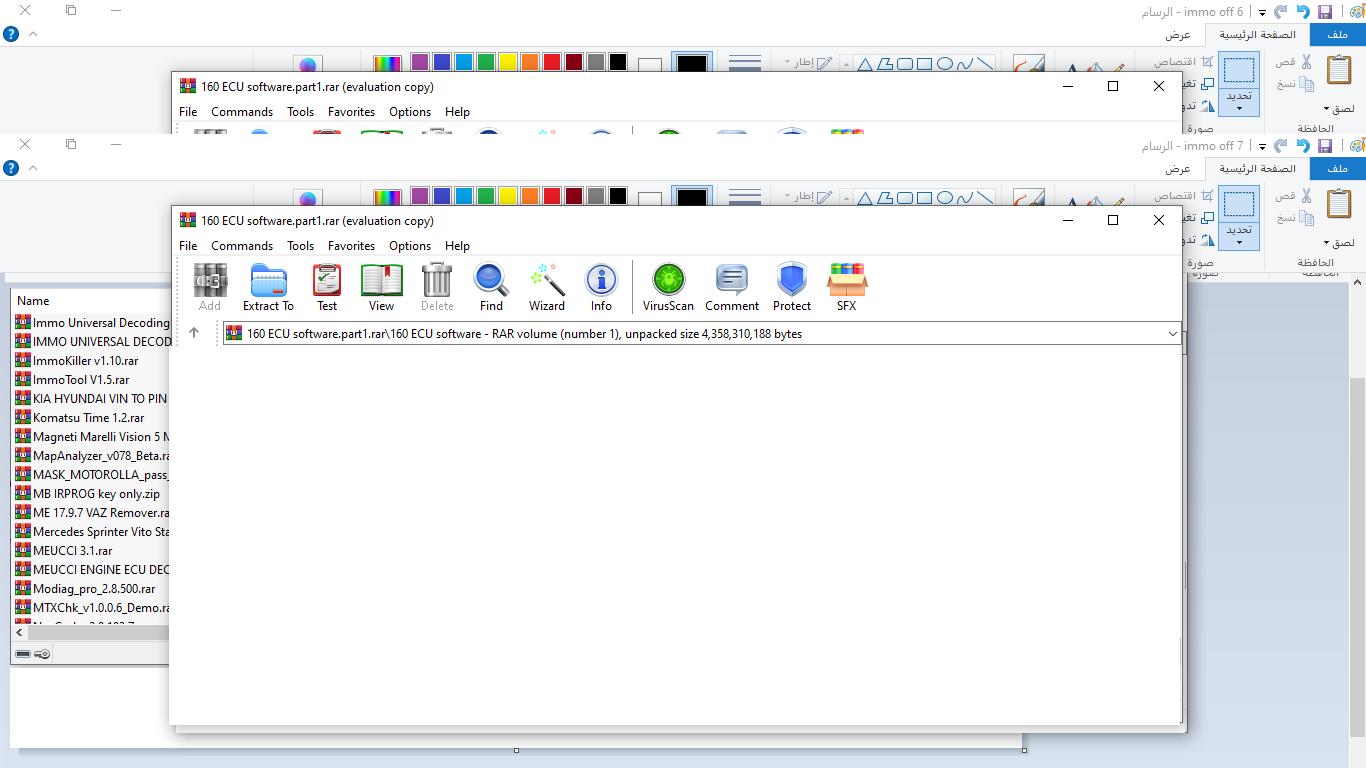Click the paste clipboard icon in immo off 7 Paint
This screenshot has width=1366, height=768.
point(1339,204)
